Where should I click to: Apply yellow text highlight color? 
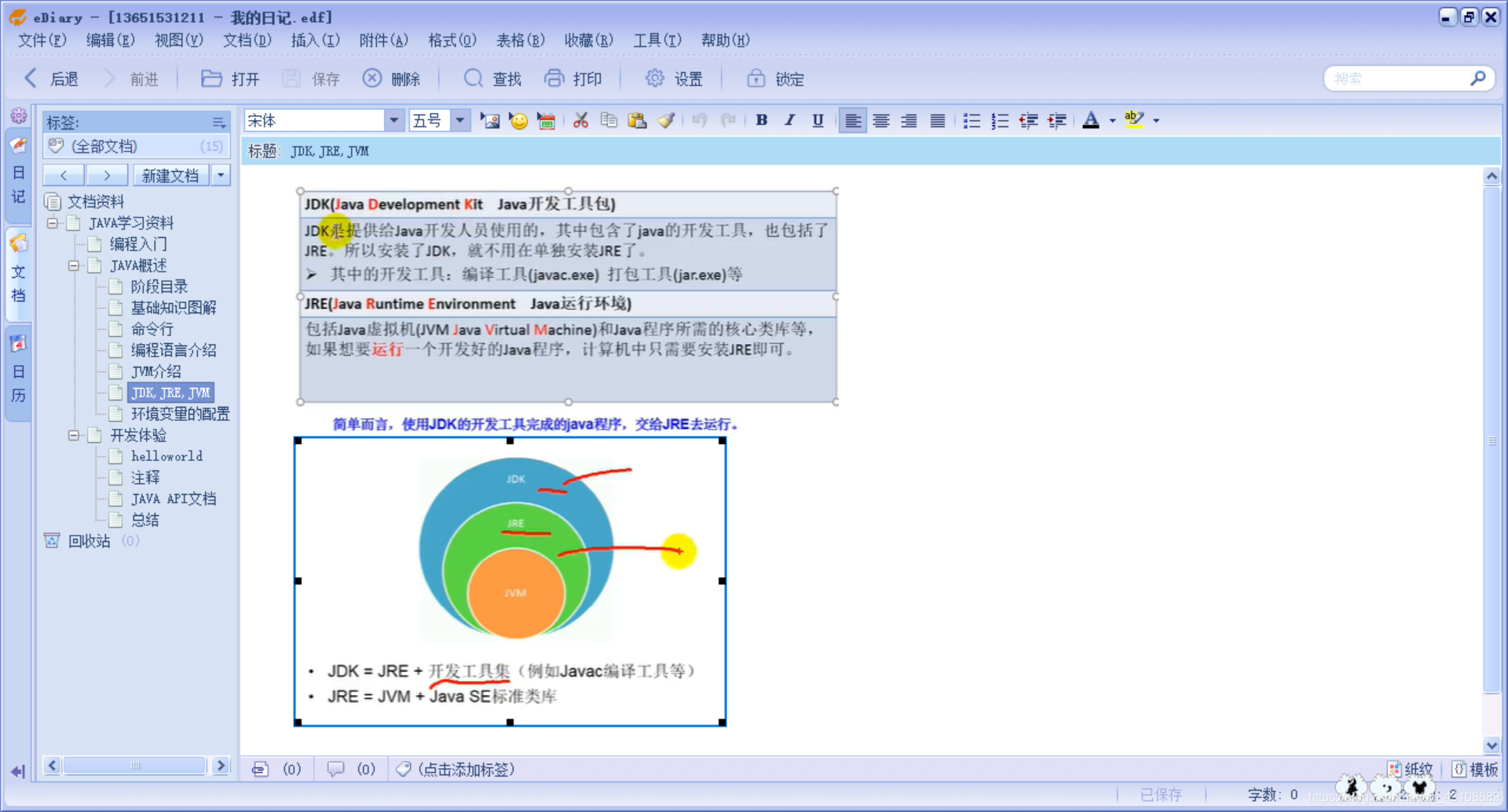point(1134,120)
